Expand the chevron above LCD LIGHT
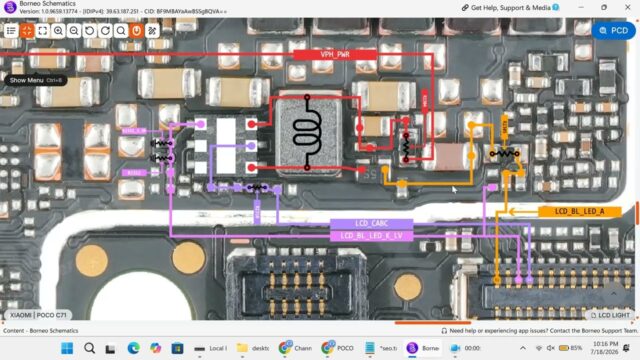 614,293
